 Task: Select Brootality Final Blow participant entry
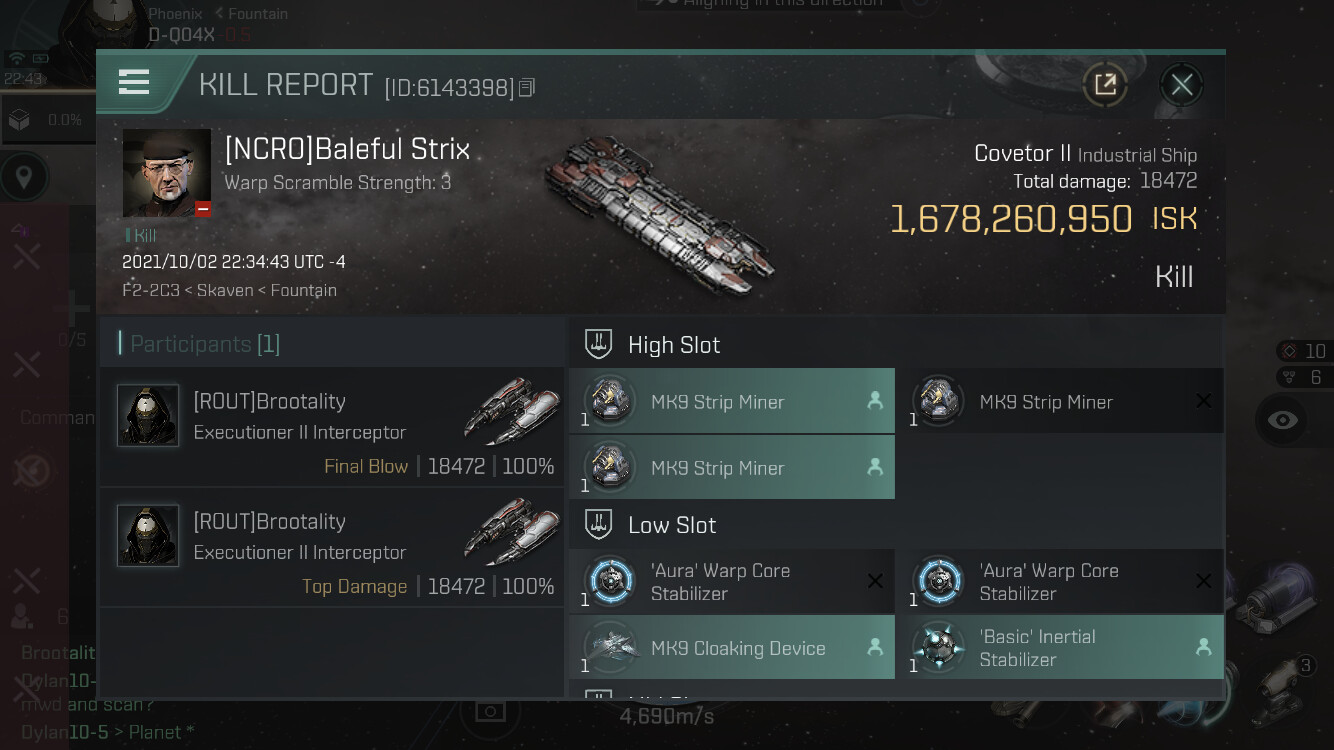click(332, 428)
